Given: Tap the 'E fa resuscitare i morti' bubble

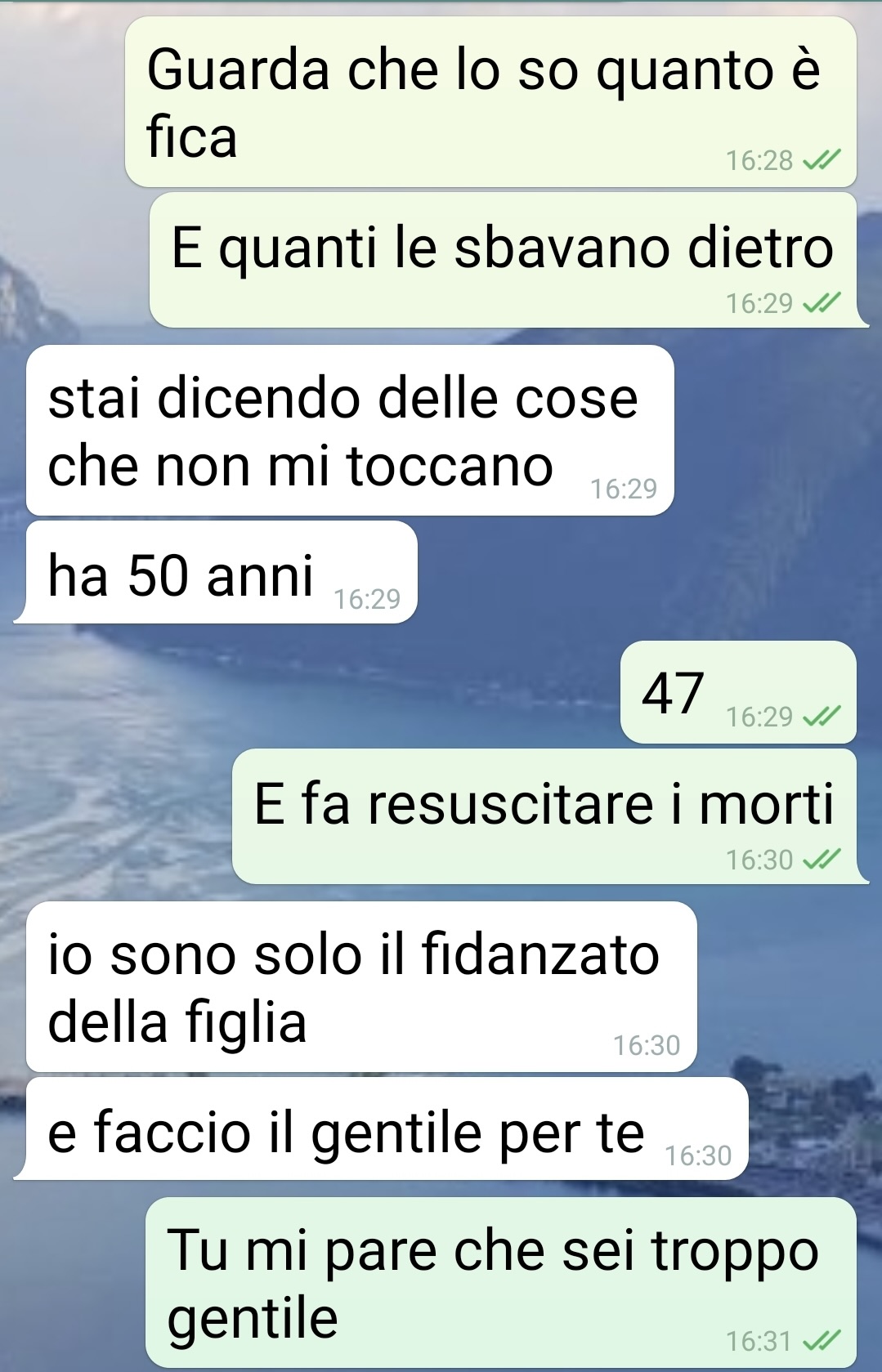Looking at the screenshot, I should 545,816.
